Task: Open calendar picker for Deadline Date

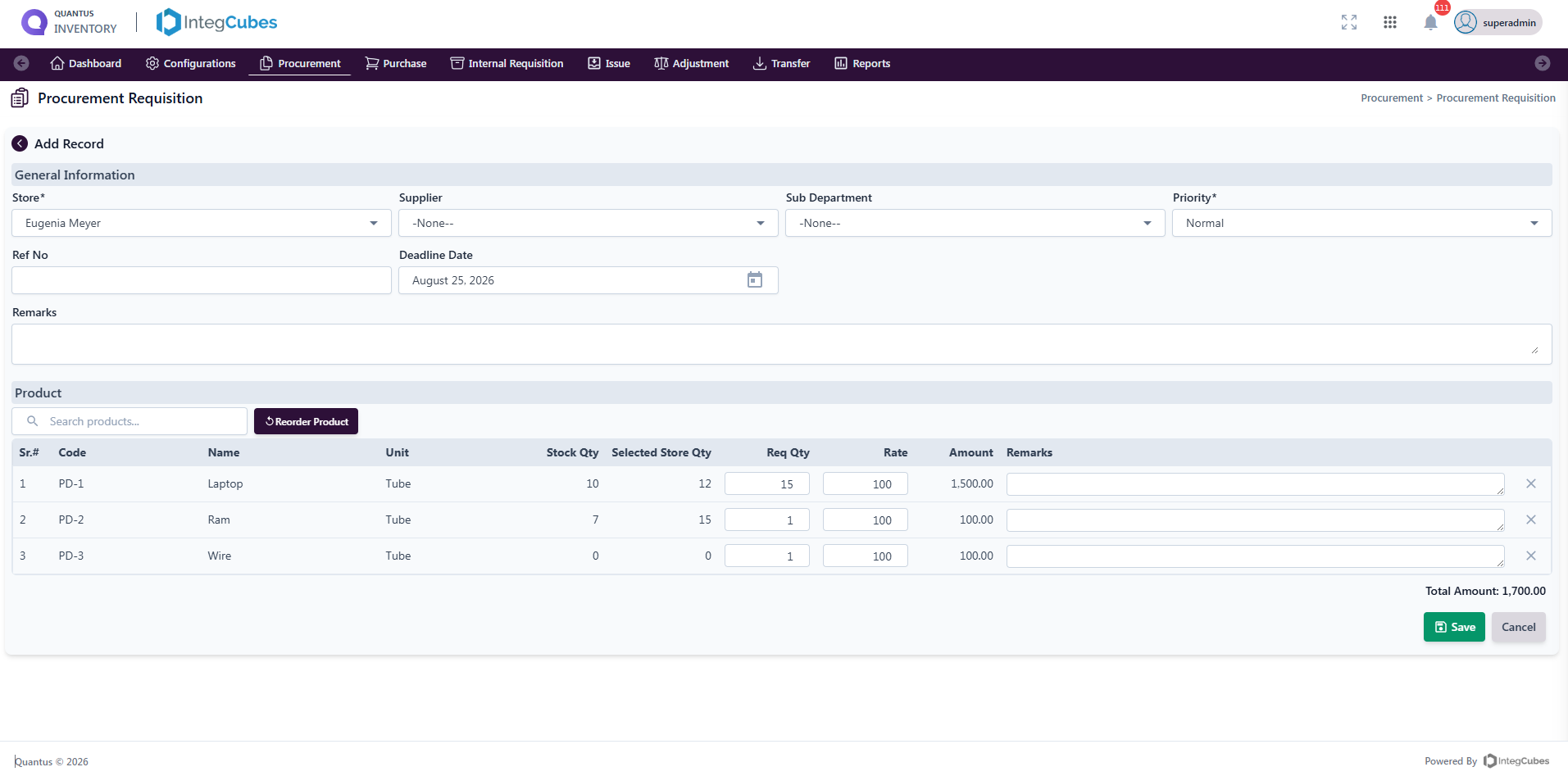Action: [x=755, y=280]
